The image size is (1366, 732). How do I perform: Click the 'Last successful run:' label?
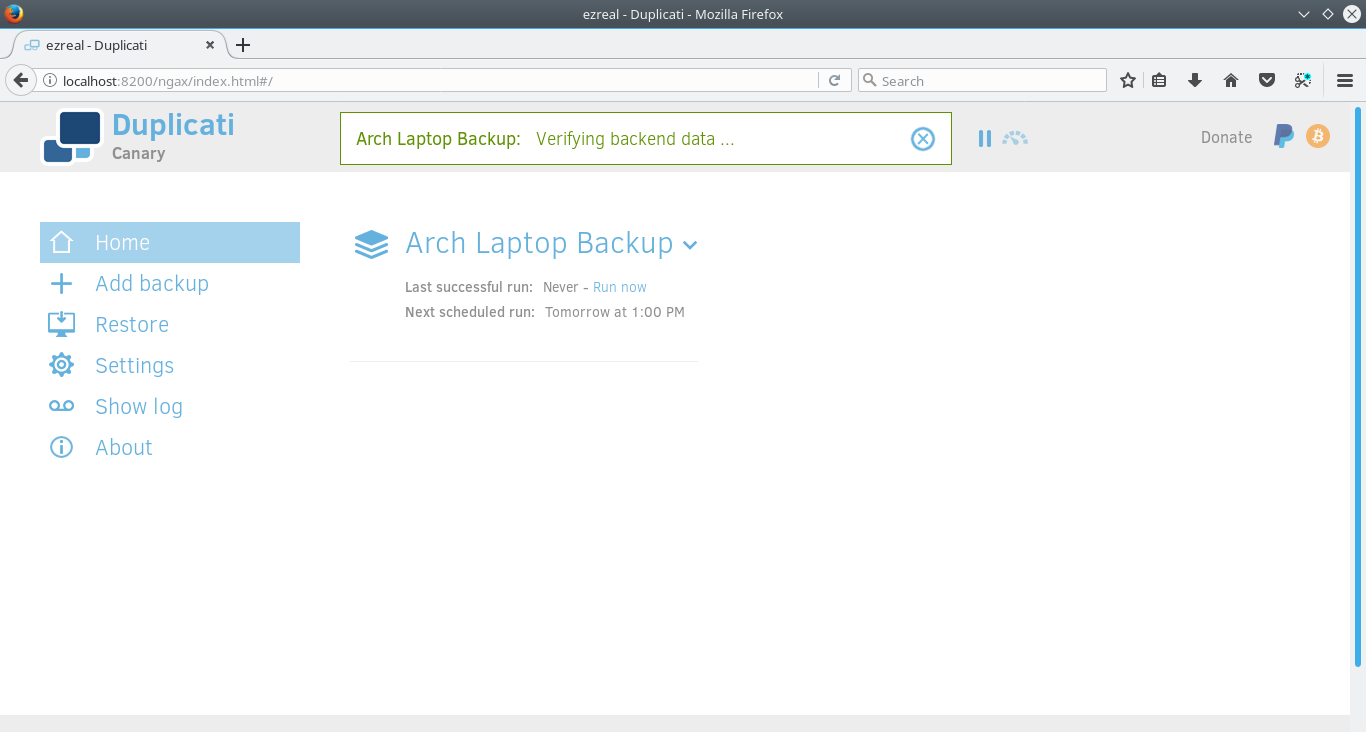click(x=469, y=287)
